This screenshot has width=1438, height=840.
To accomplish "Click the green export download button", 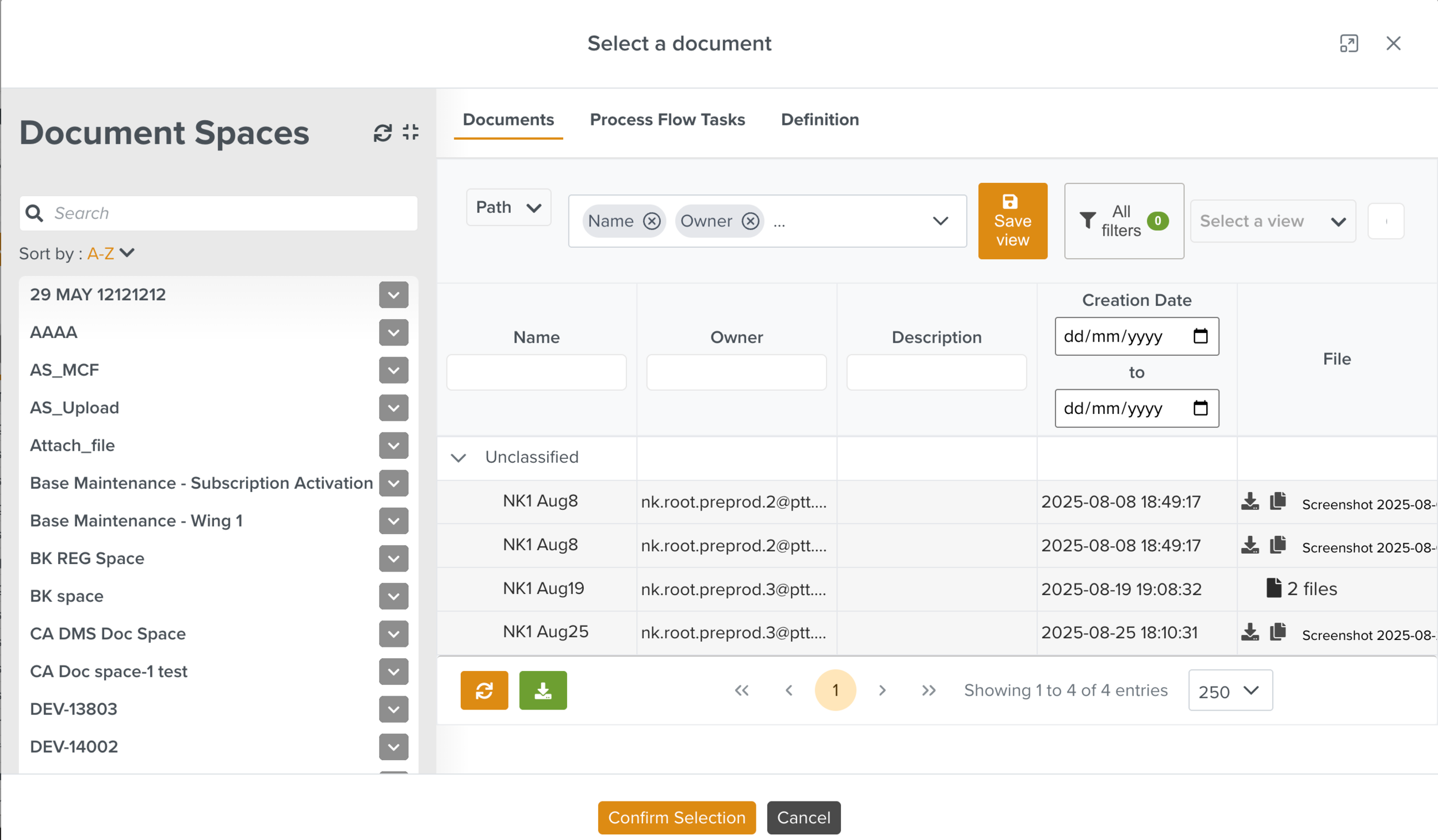I will point(542,690).
